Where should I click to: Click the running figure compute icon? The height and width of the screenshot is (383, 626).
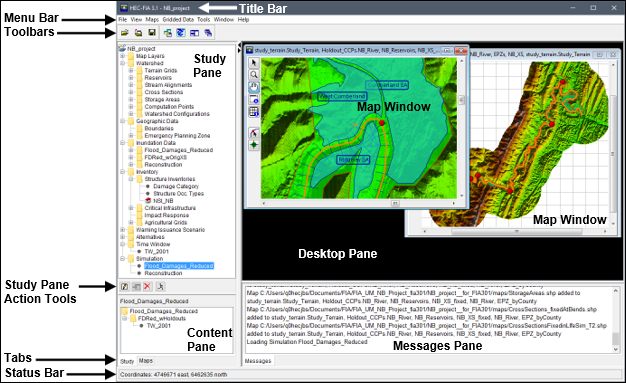click(160, 286)
